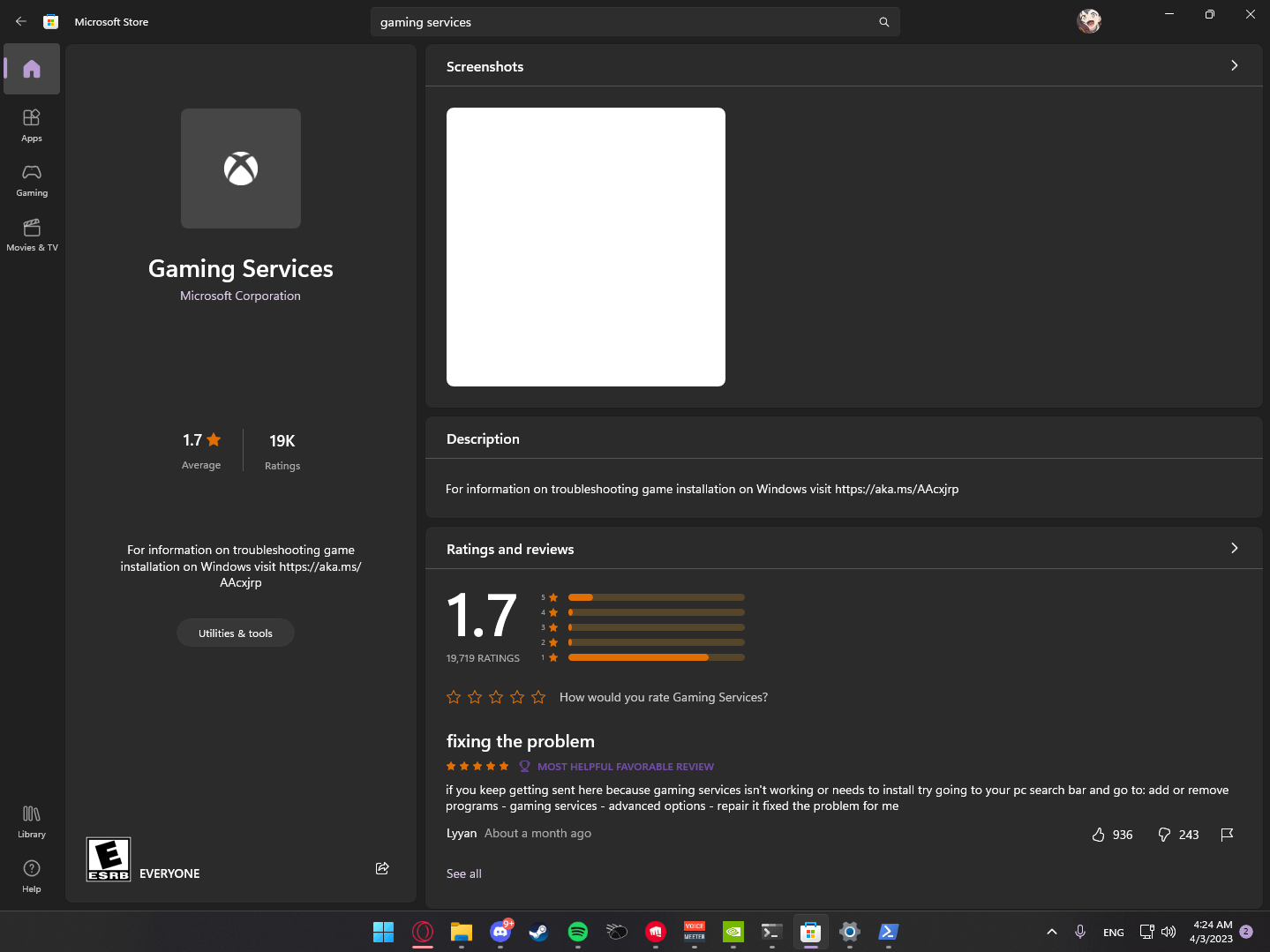Share Gaming Services via share icon

(x=382, y=868)
